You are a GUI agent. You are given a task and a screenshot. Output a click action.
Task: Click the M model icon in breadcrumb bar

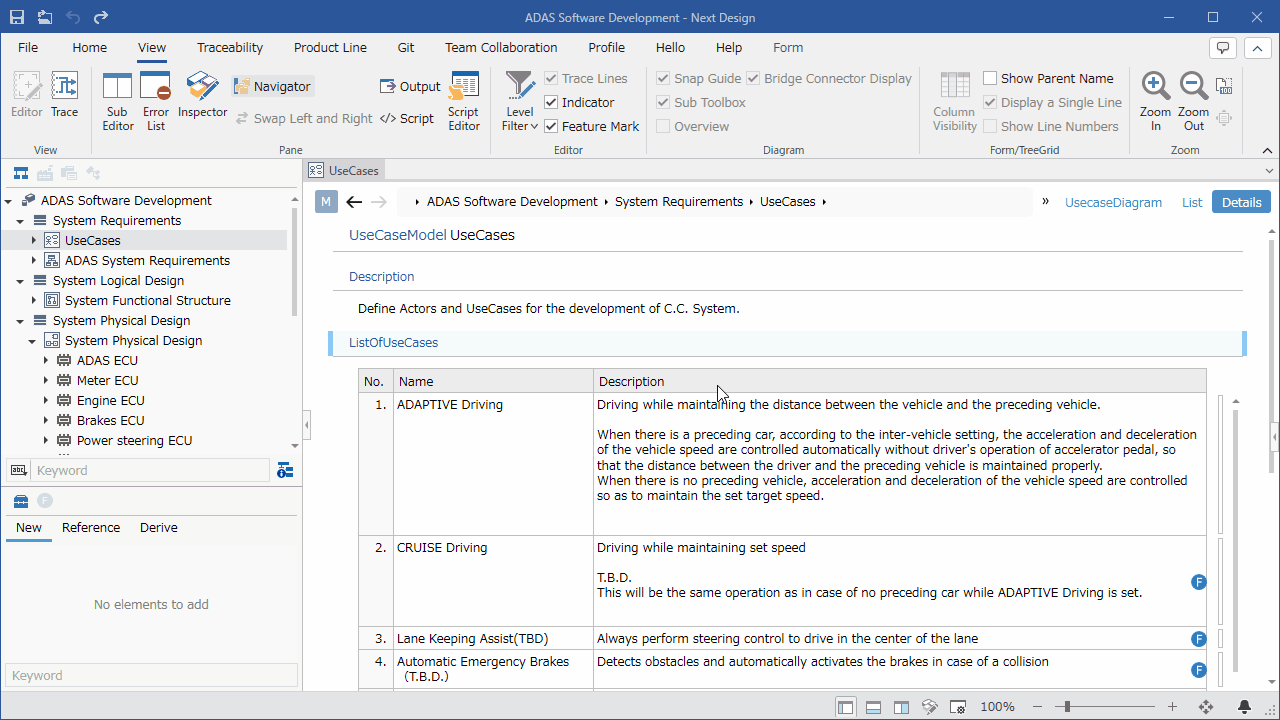coord(326,202)
